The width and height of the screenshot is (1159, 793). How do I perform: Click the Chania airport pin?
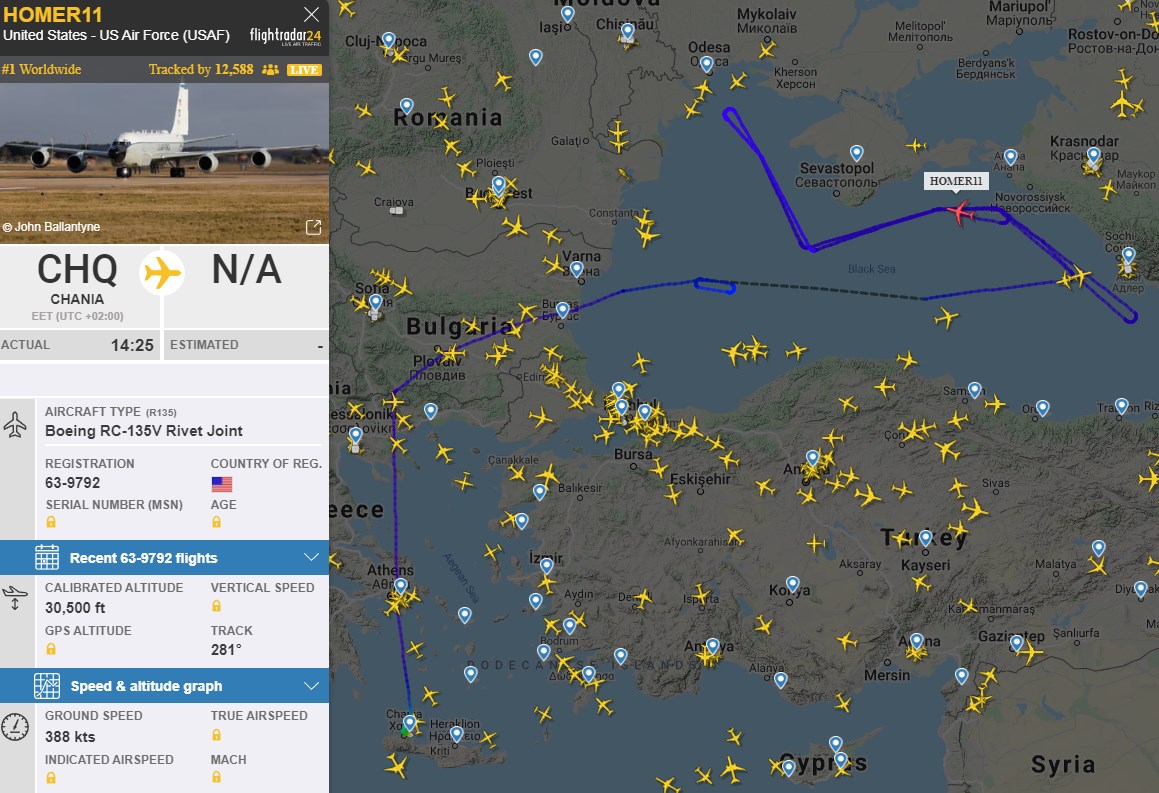pyautogui.click(x=409, y=723)
